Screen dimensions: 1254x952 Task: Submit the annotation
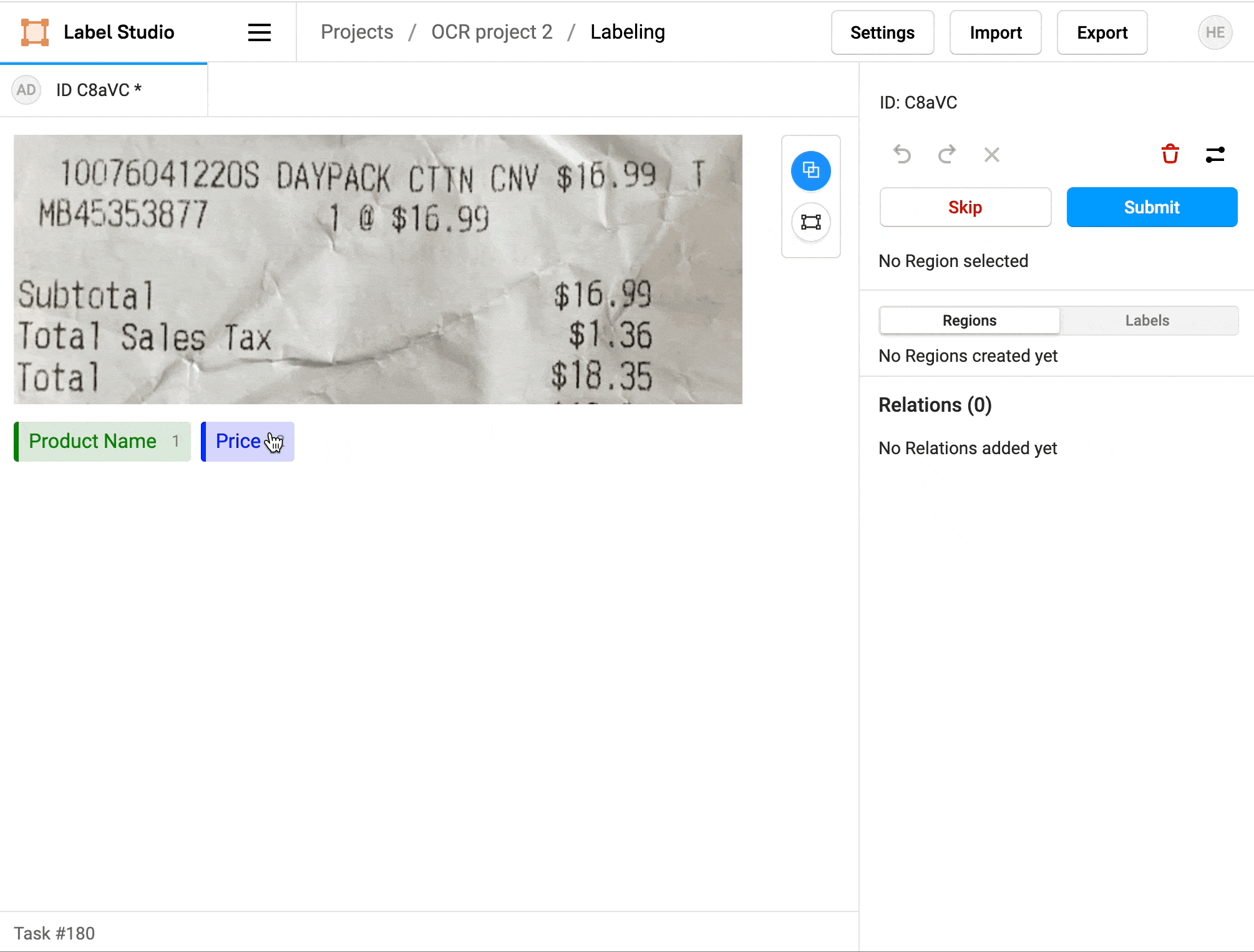[1152, 207]
